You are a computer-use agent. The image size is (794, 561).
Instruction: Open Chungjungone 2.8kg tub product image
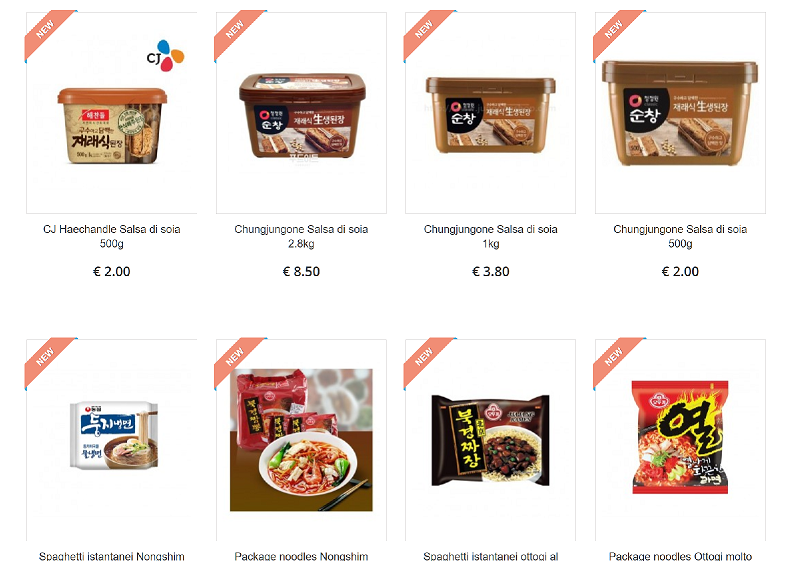point(302,116)
